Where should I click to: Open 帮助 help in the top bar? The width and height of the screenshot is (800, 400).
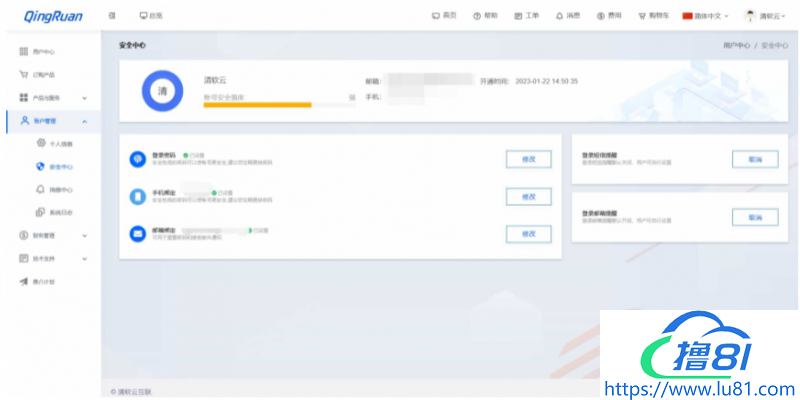pyautogui.click(x=484, y=16)
